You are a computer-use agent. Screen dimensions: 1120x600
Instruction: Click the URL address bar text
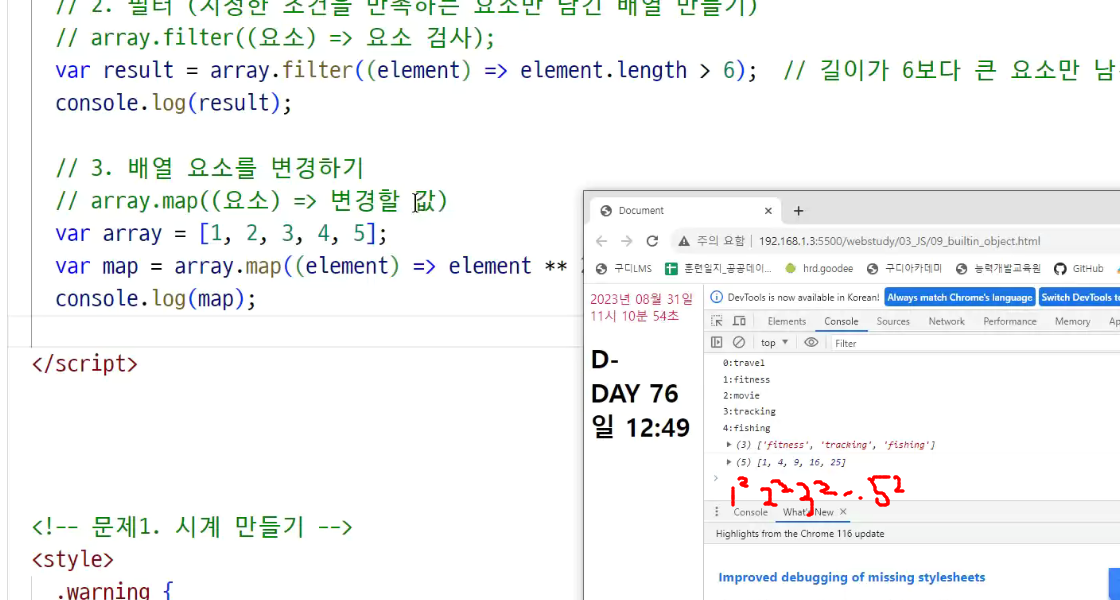click(899, 241)
